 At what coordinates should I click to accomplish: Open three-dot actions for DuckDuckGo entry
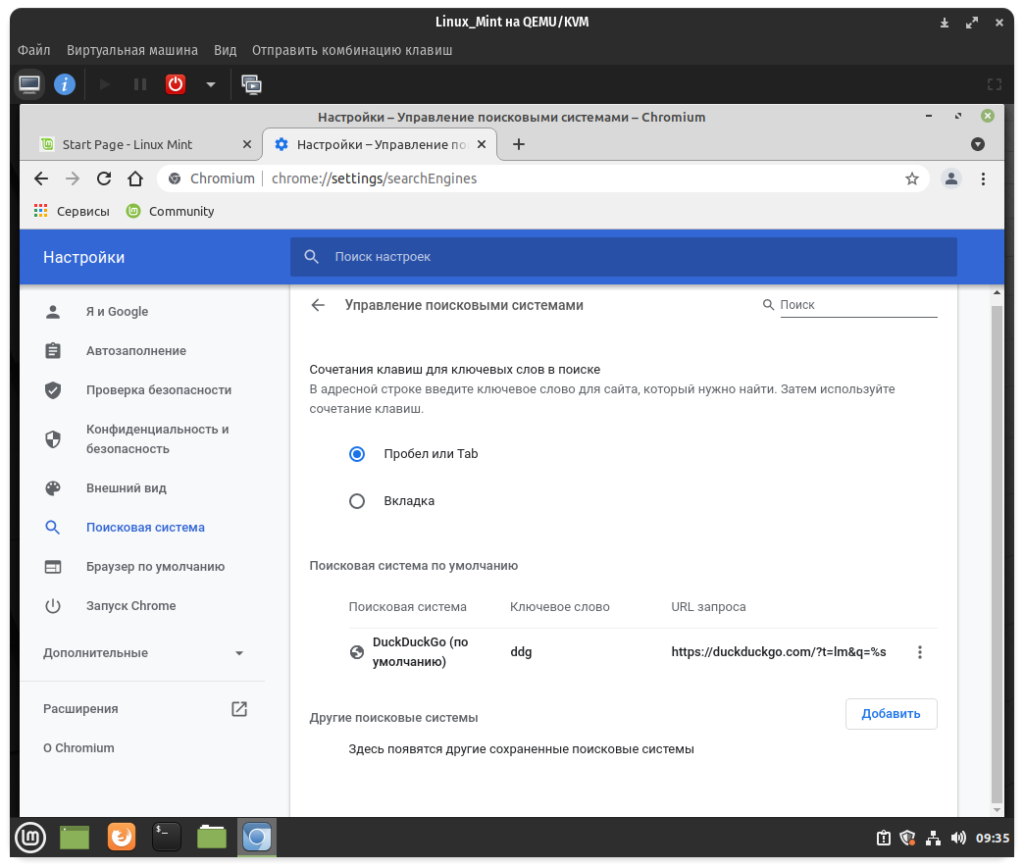tap(920, 652)
